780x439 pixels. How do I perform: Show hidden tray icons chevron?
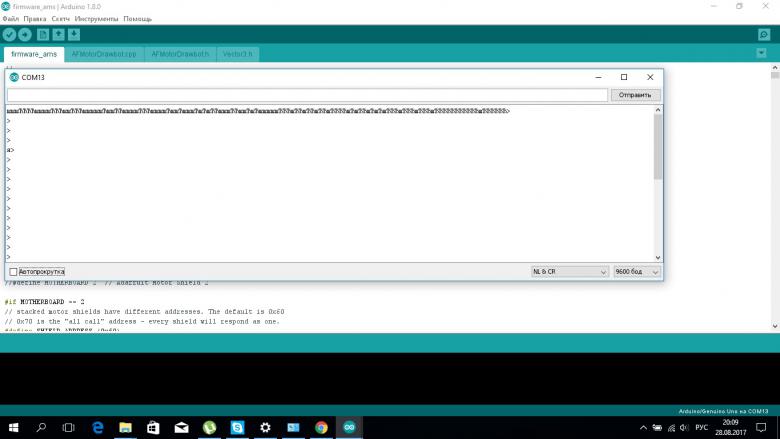point(643,428)
